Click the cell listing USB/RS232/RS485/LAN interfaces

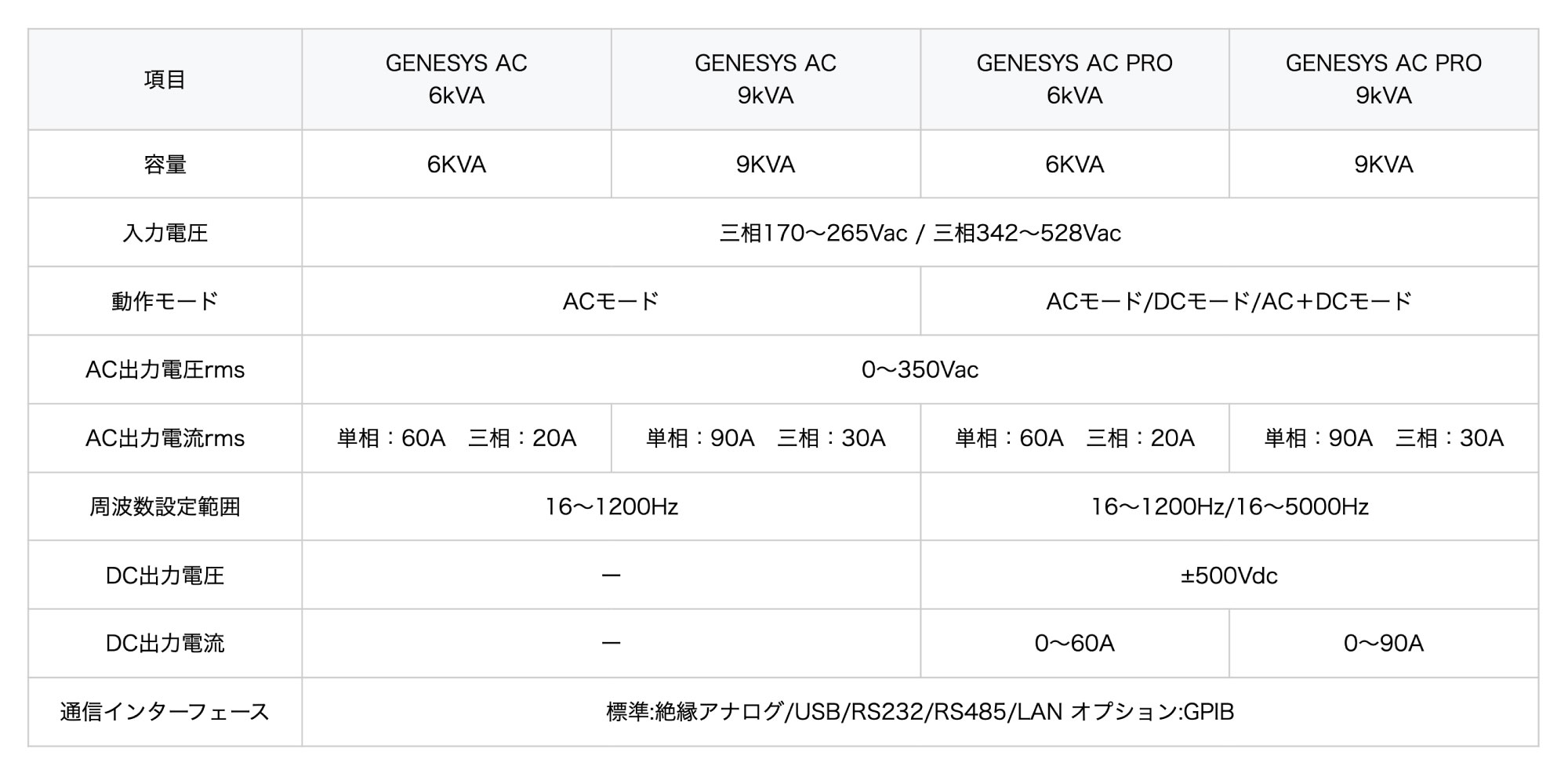(920, 712)
